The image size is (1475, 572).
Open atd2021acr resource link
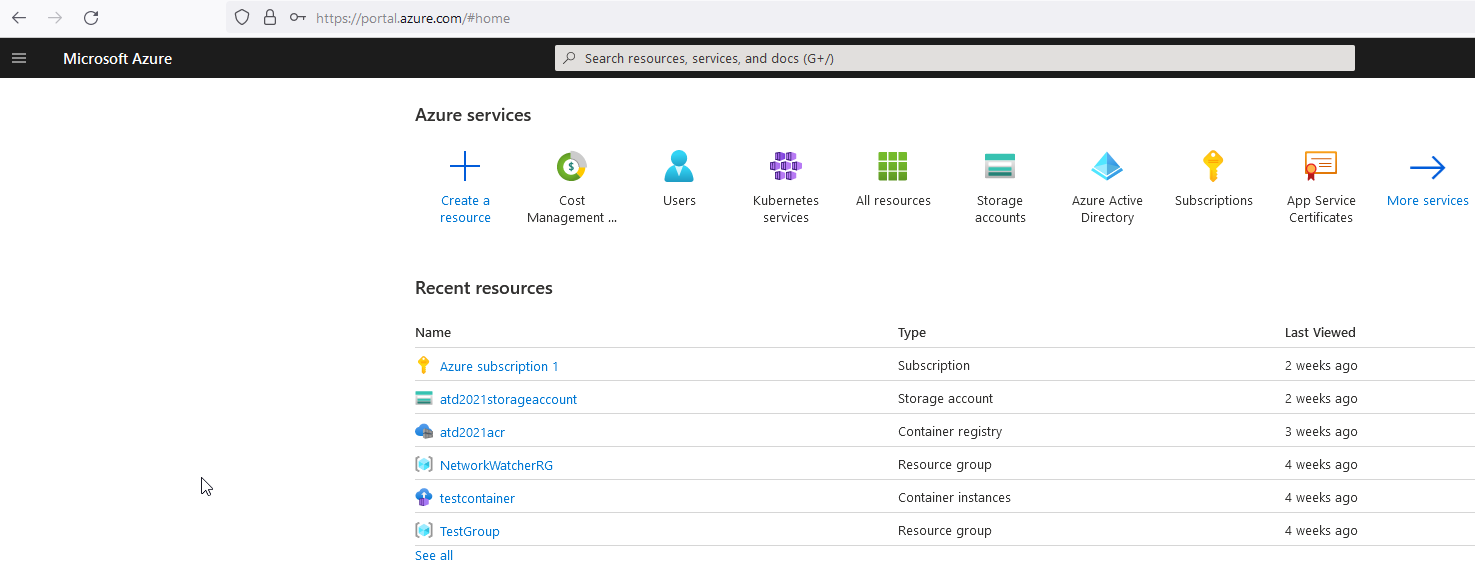coord(472,432)
